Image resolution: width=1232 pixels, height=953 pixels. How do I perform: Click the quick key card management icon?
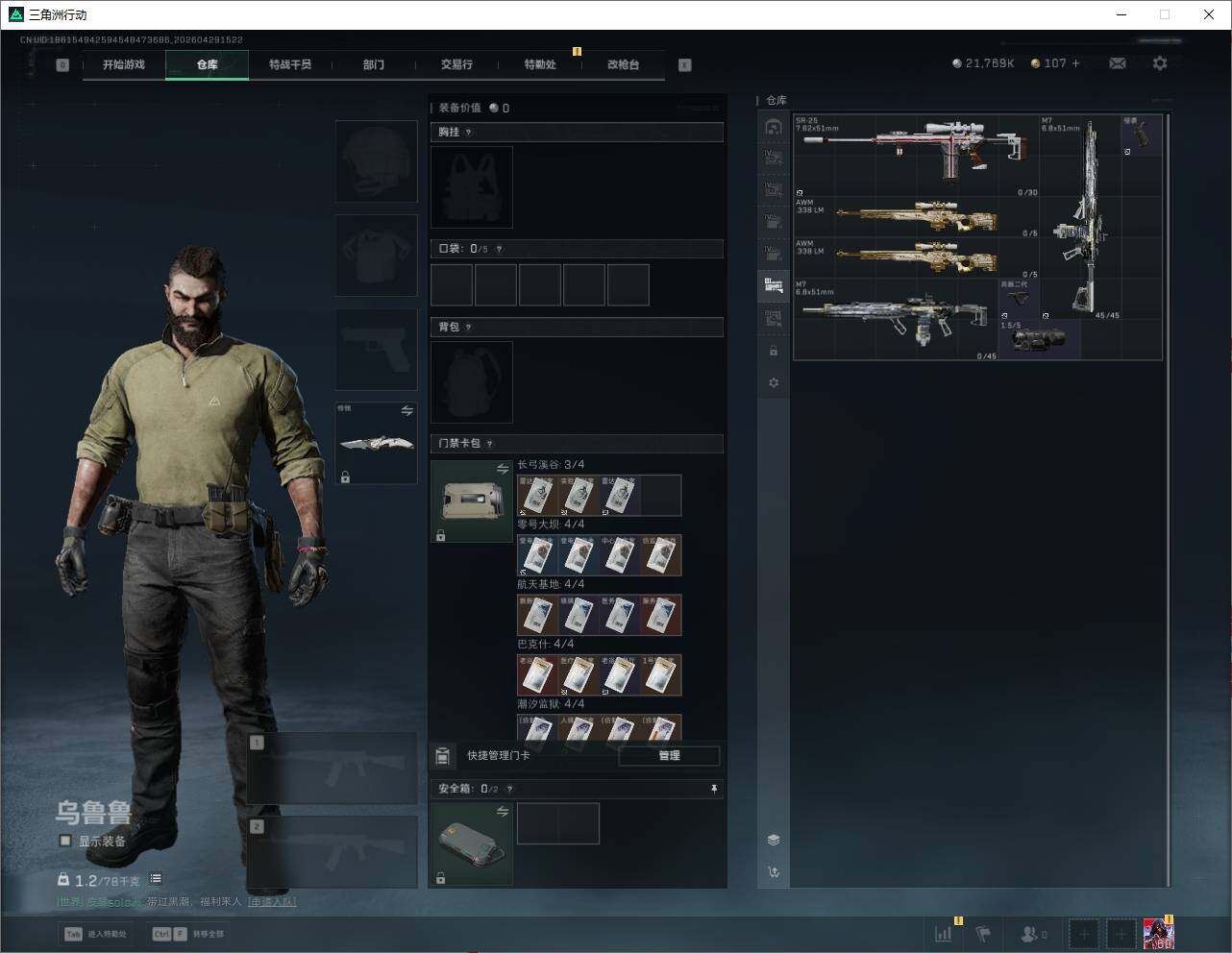(x=443, y=756)
